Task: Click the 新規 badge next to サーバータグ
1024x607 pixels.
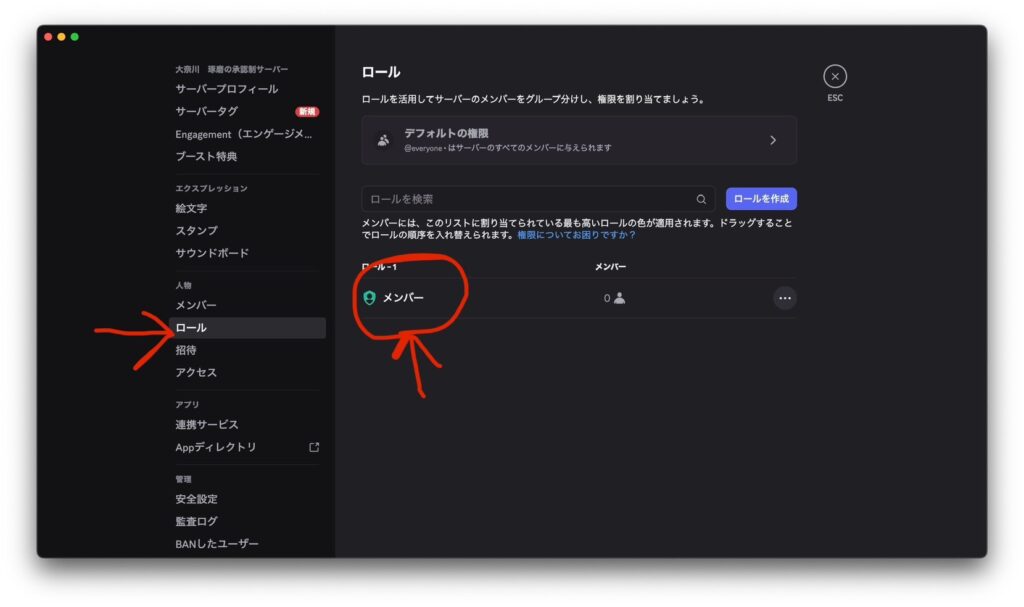Action: [307, 112]
